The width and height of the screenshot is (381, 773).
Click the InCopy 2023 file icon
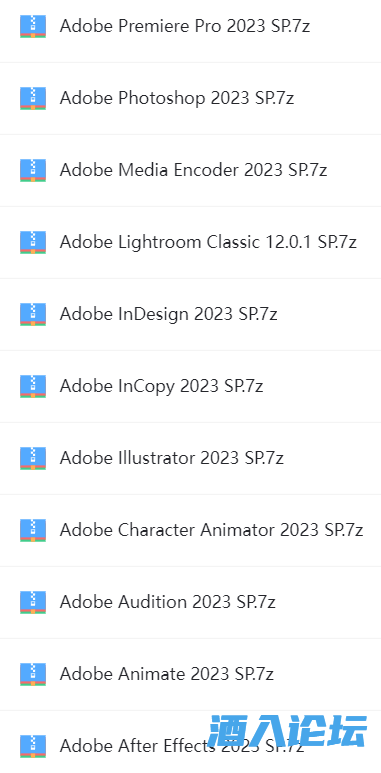point(33,386)
